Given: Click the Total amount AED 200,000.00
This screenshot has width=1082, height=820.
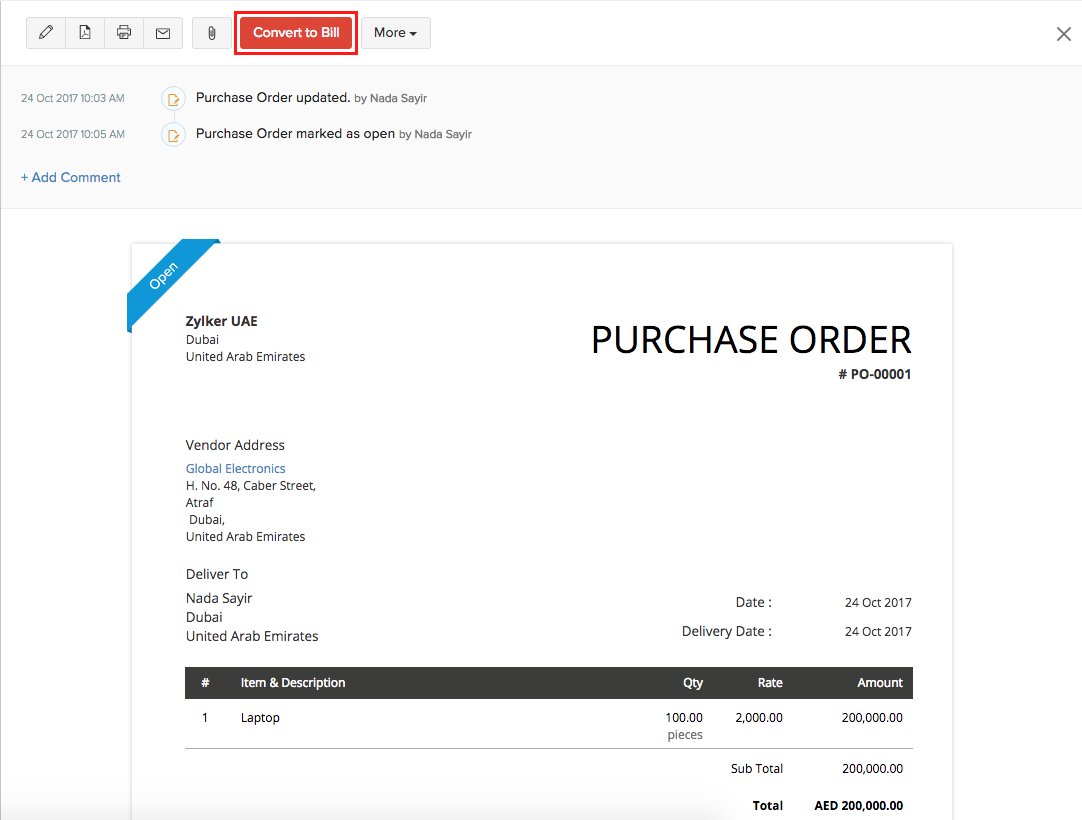Looking at the screenshot, I should [x=858, y=806].
